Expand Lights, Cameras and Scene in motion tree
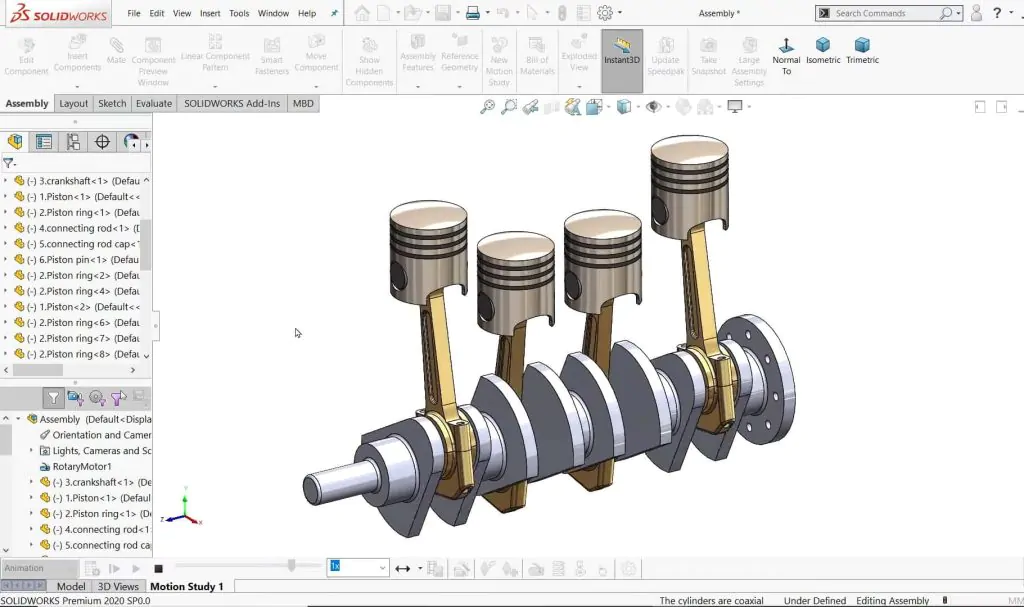 (31, 451)
